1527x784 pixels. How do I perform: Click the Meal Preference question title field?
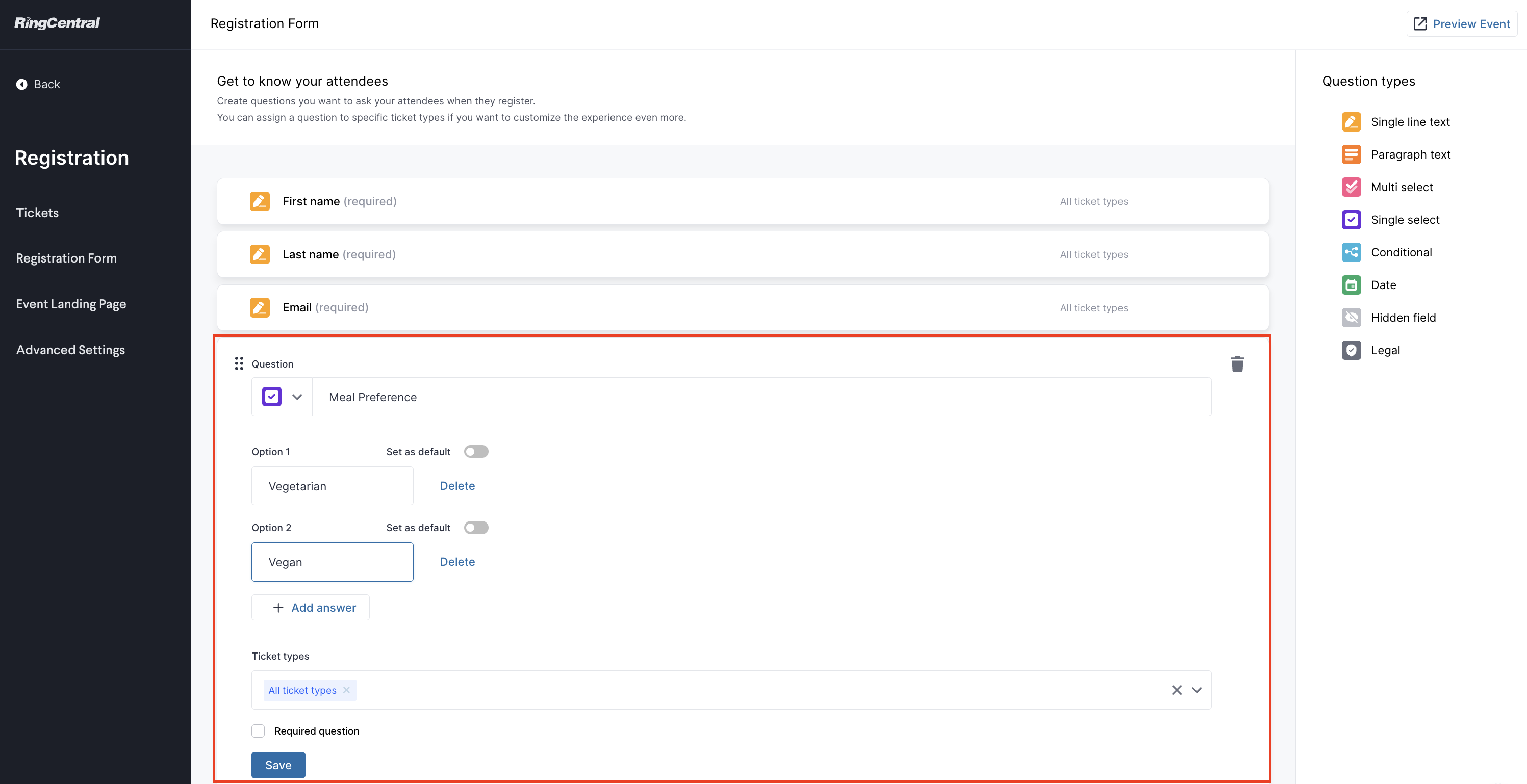tap(762, 397)
